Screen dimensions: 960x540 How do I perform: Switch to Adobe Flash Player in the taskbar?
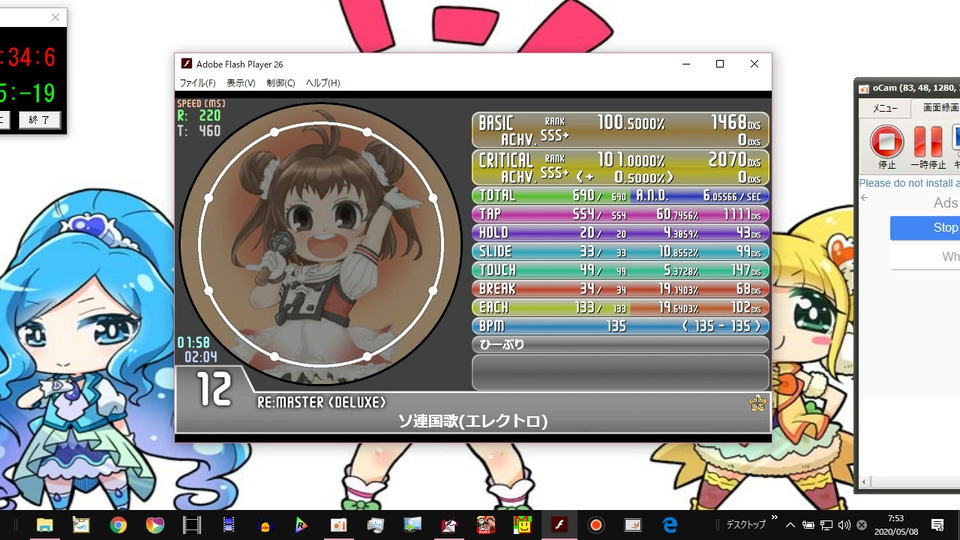pos(559,525)
